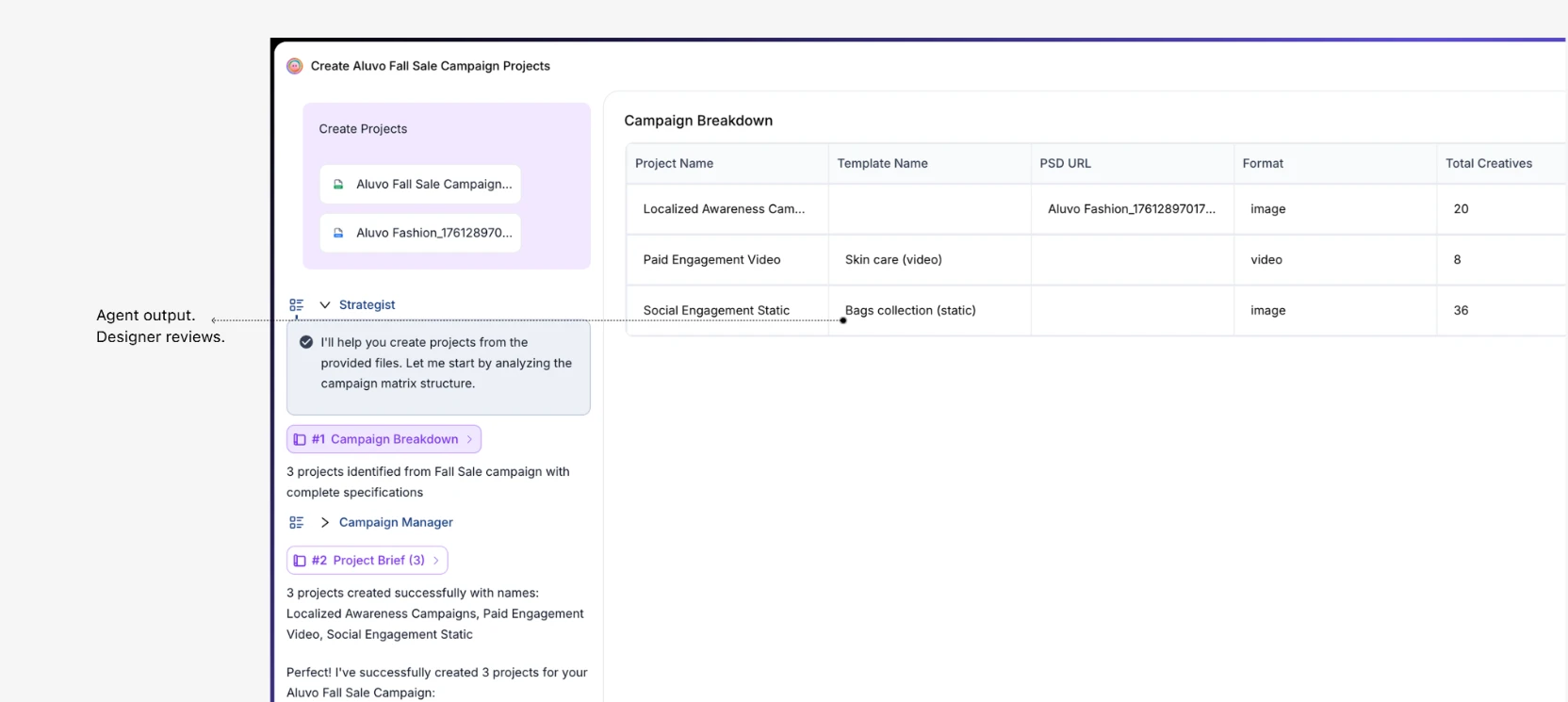Click the image format cell in Localized Awareness row
This screenshot has width=1568, height=702.
[x=1335, y=209]
